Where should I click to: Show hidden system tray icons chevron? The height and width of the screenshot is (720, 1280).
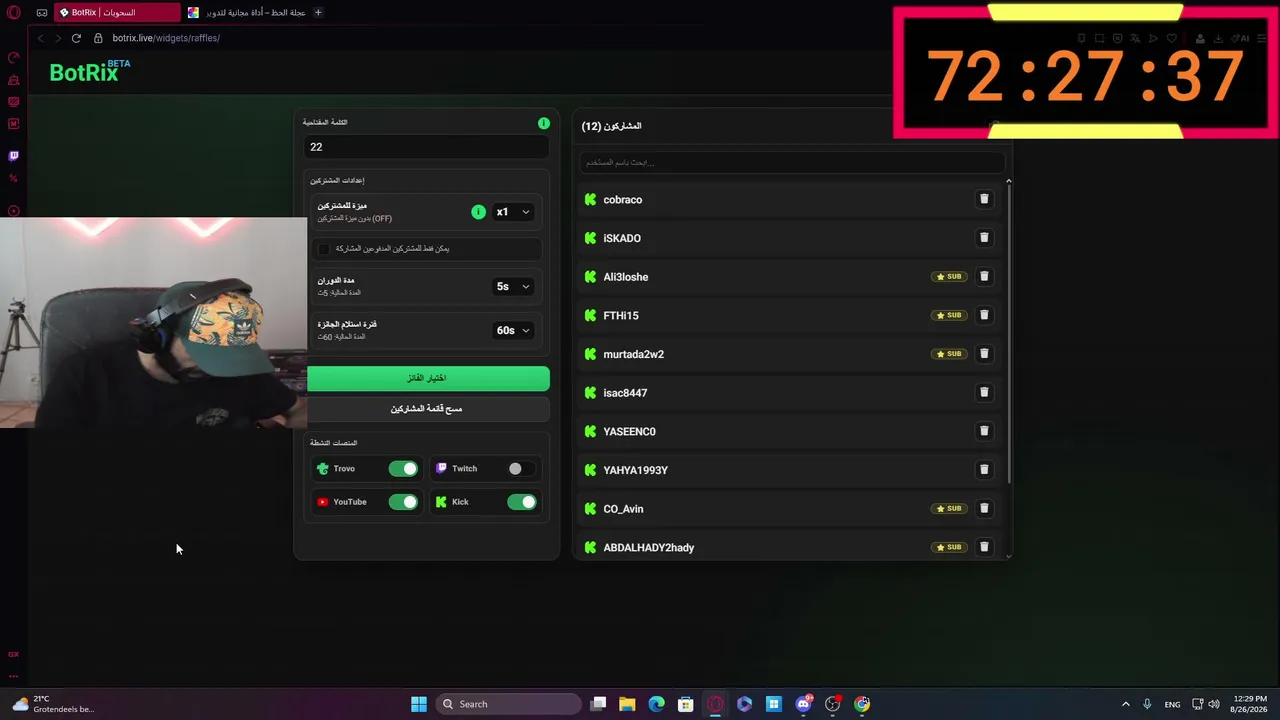[1125, 704]
